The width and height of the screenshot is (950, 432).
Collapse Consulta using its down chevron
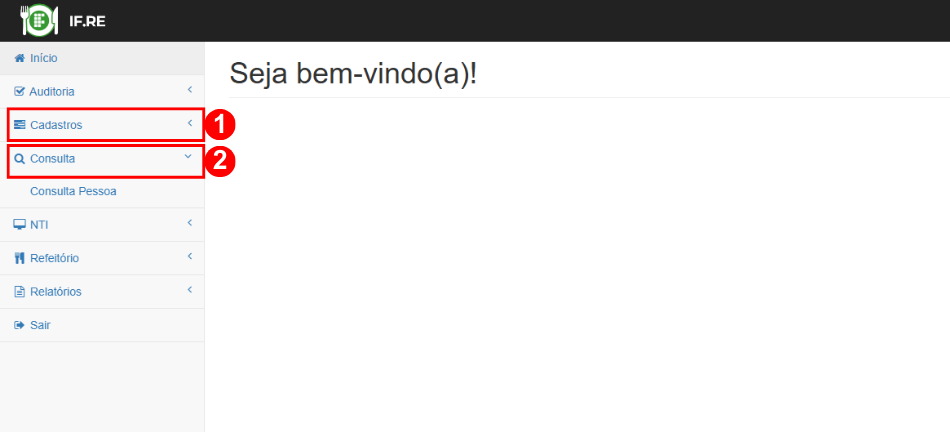188,156
